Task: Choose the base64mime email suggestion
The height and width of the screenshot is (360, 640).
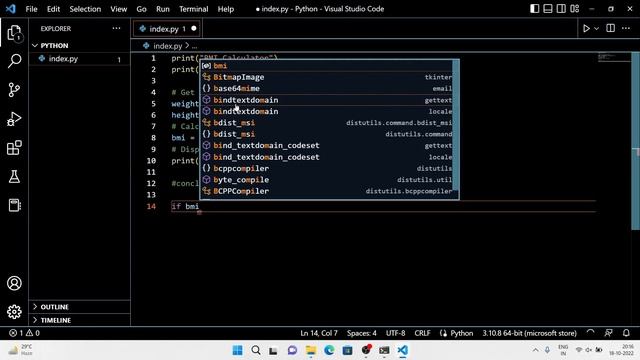Action: click(x=326, y=89)
